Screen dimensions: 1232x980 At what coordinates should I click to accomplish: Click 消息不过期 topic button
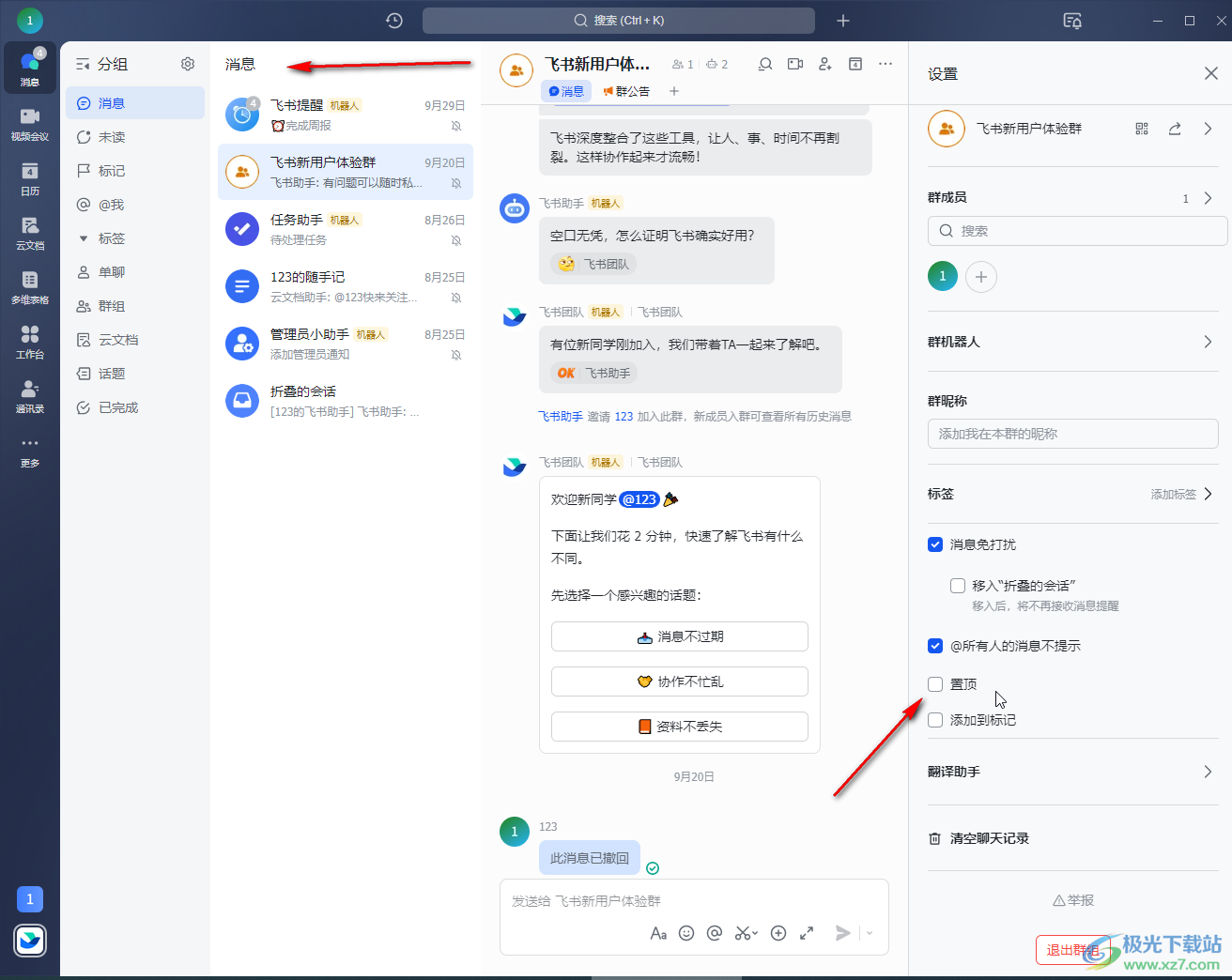pos(680,636)
